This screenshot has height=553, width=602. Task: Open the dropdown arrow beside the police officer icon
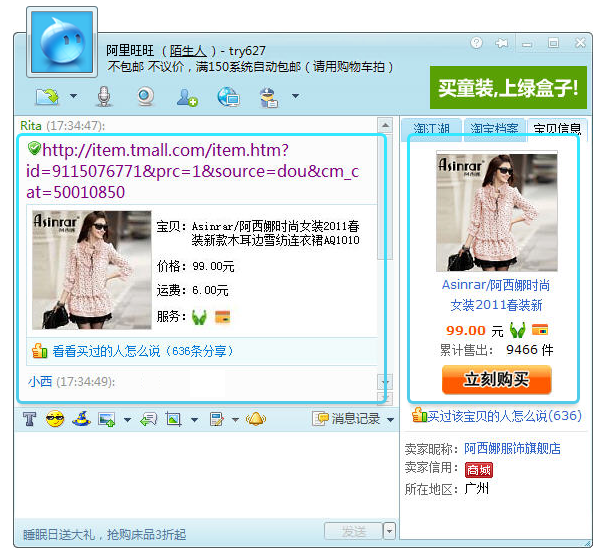point(295,96)
